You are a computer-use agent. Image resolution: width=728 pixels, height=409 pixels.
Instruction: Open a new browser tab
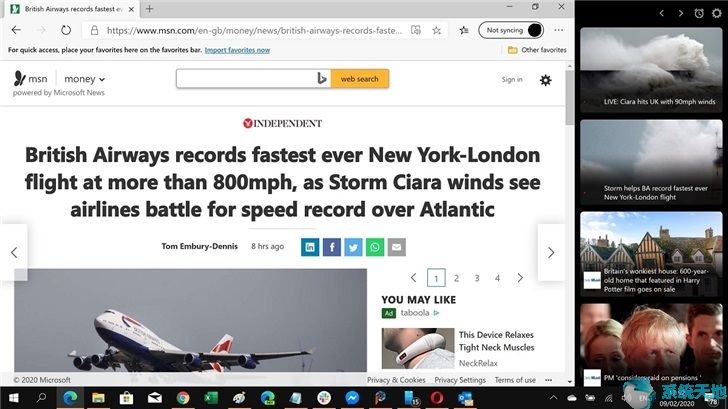150,9
